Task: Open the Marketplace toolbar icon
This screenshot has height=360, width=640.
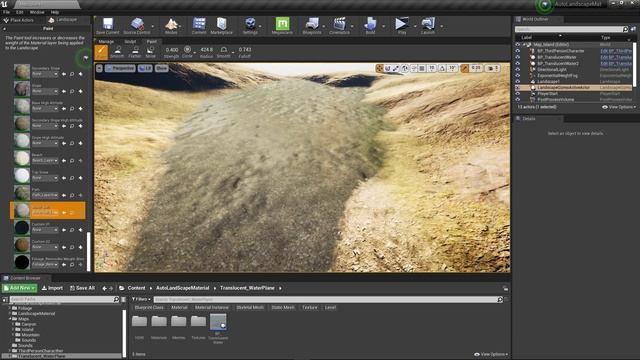Action: [x=222, y=26]
